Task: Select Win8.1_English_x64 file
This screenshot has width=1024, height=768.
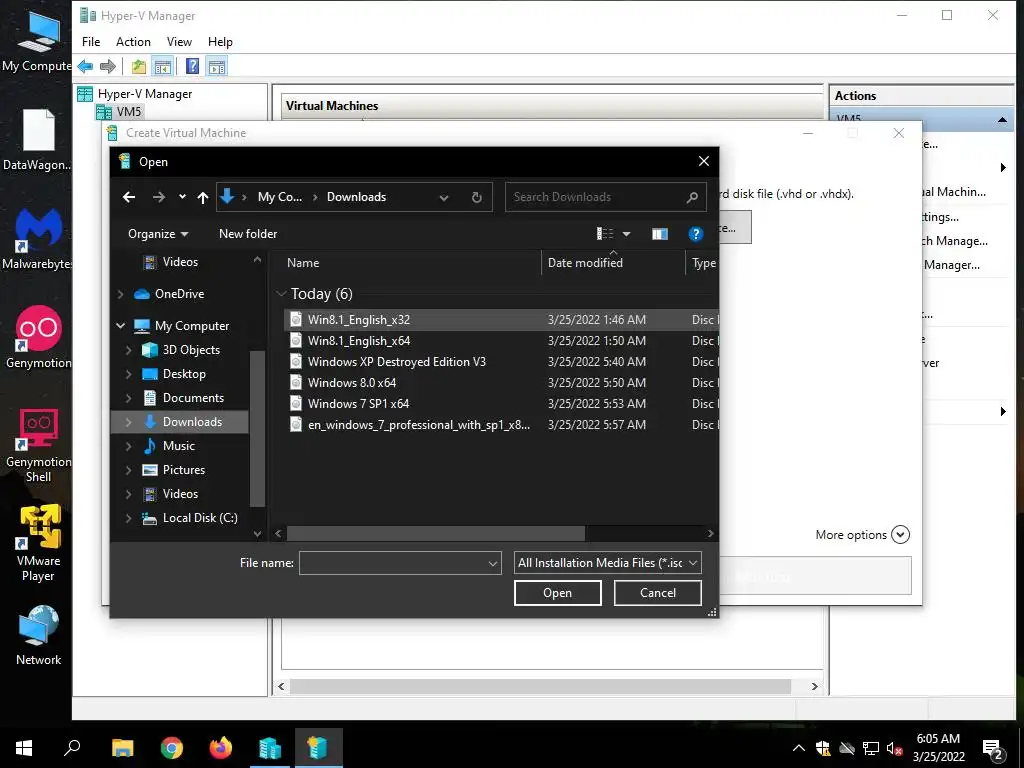Action: [x=359, y=340]
